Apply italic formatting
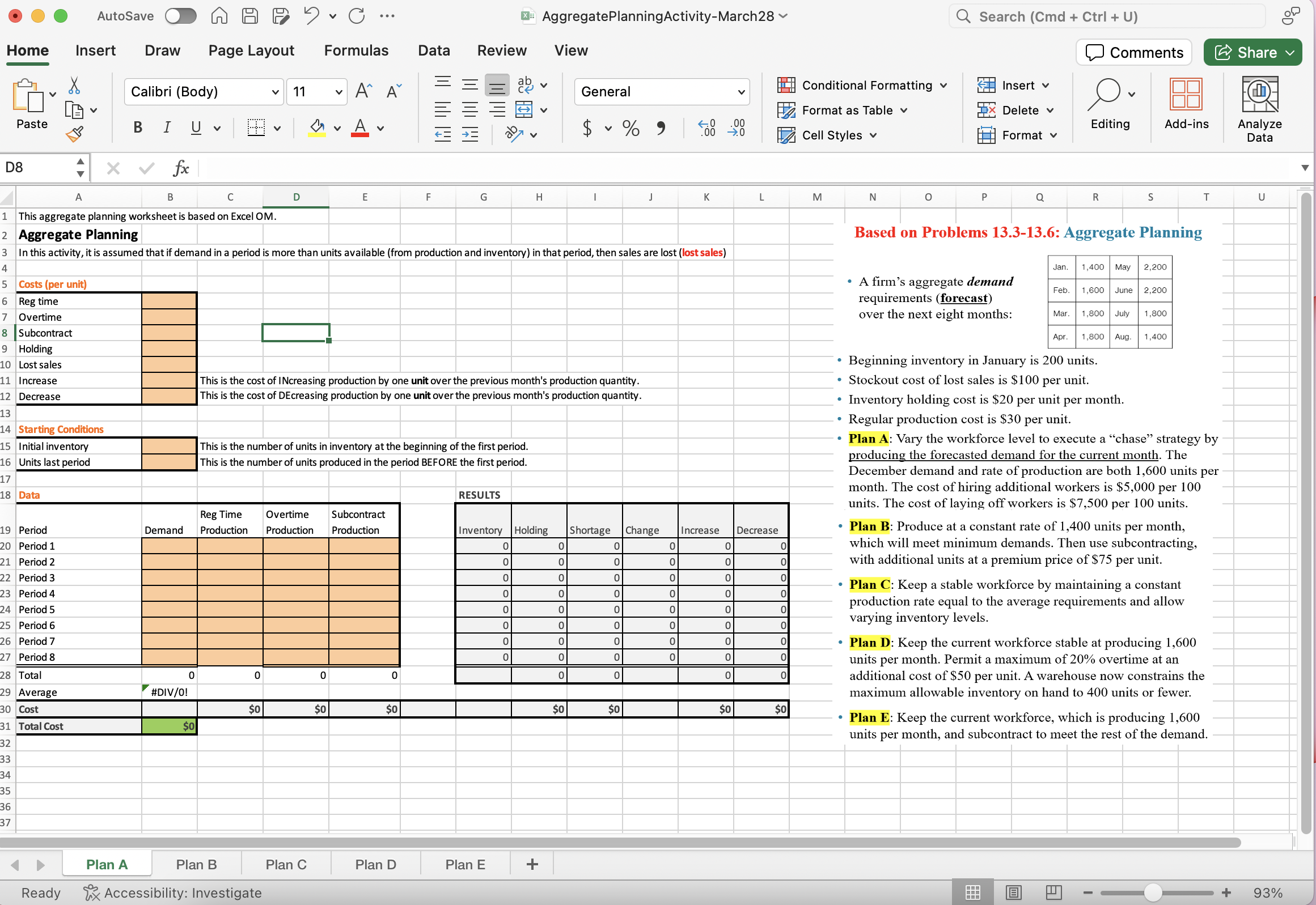1316x905 pixels. pyautogui.click(x=166, y=127)
